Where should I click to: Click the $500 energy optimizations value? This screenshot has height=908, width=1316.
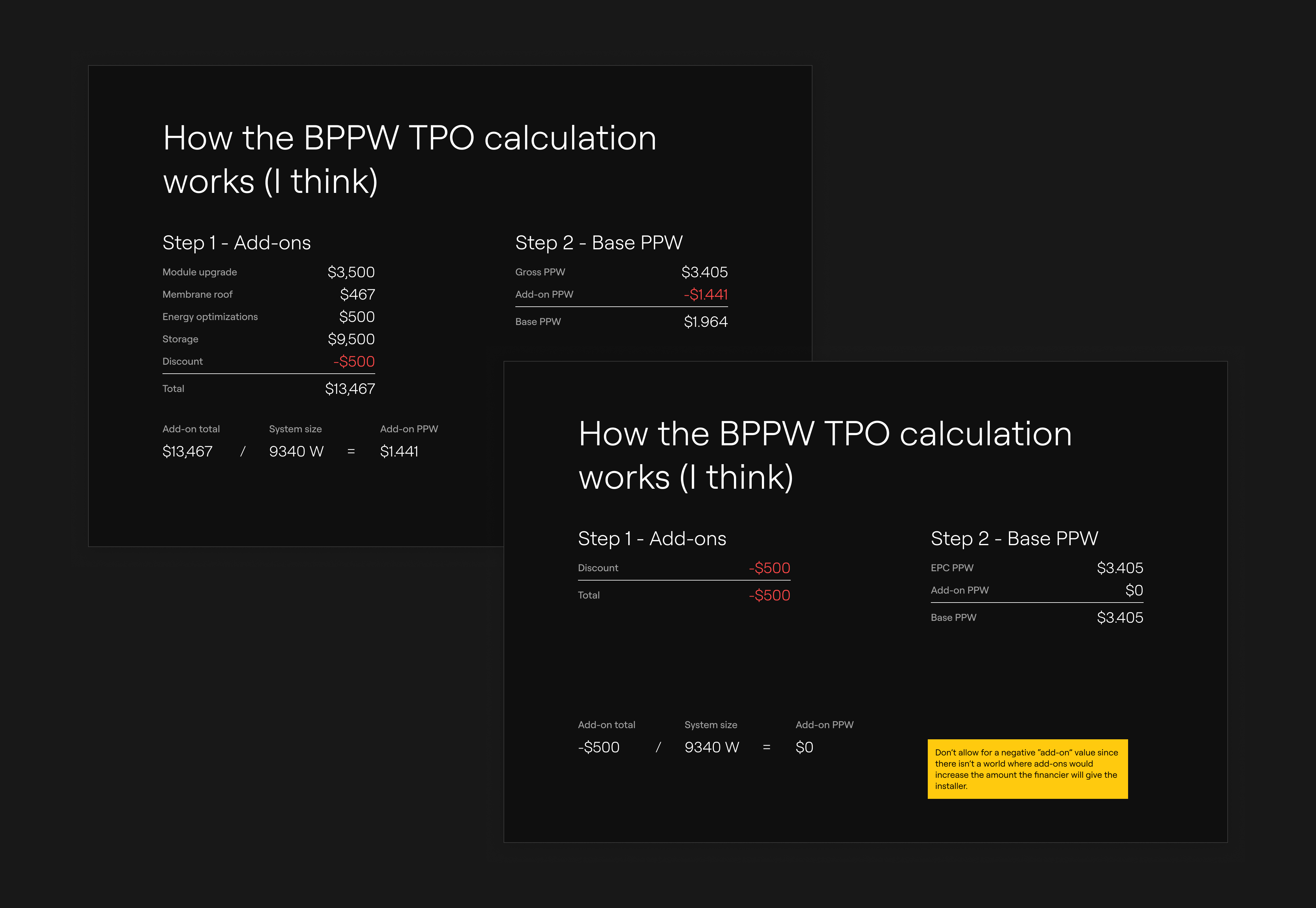357,317
